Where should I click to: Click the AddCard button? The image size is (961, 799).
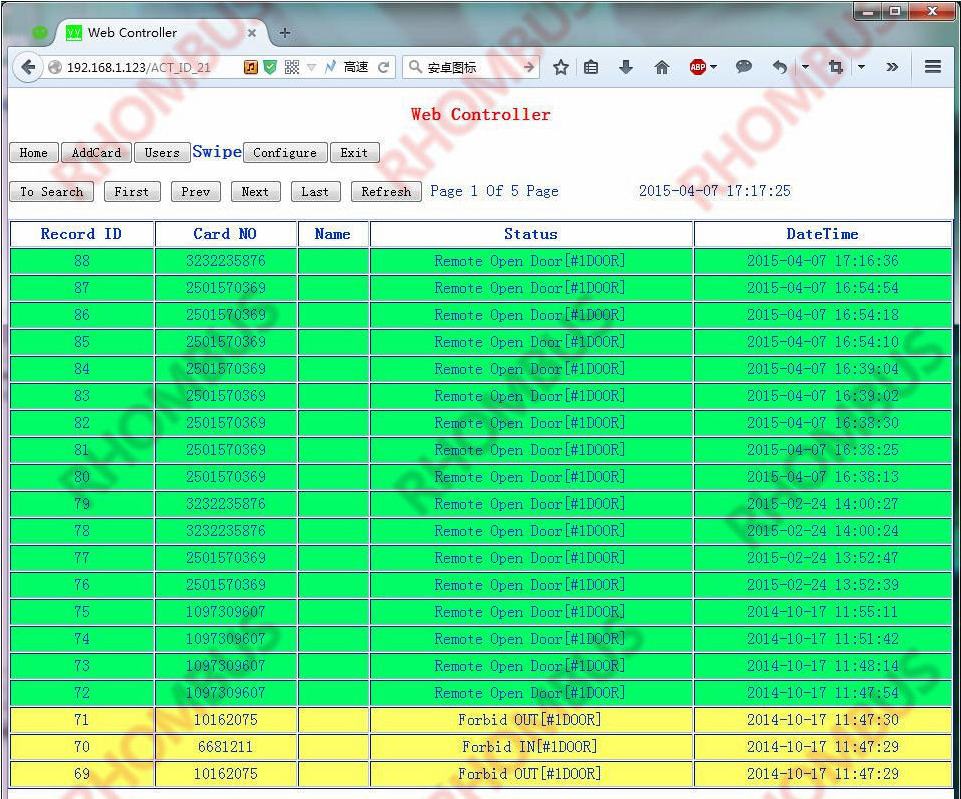(x=96, y=153)
